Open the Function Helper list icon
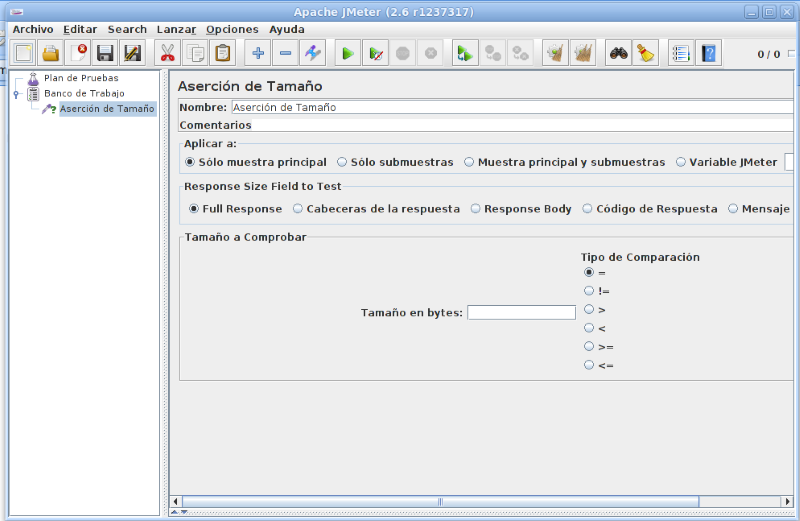Viewport: 800px width, 521px height. (x=681, y=53)
